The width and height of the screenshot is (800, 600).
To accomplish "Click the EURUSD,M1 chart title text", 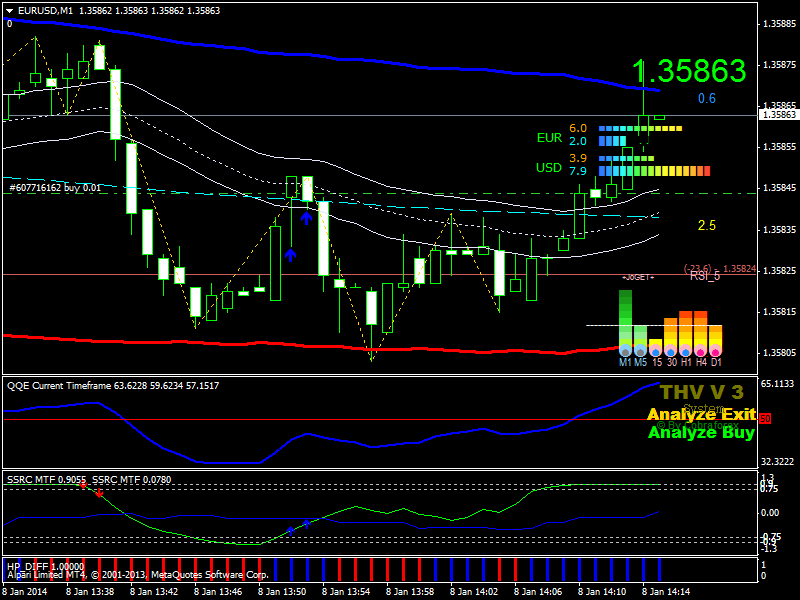I will coord(45,11).
